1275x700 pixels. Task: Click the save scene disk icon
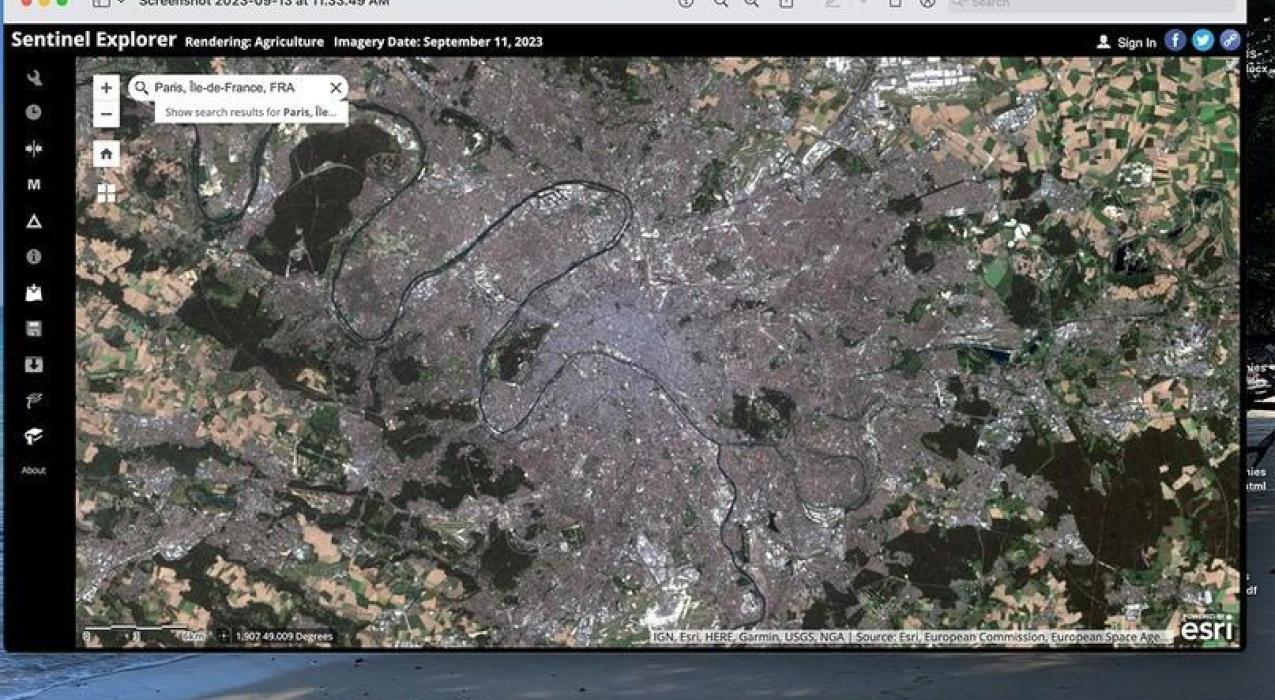point(33,328)
